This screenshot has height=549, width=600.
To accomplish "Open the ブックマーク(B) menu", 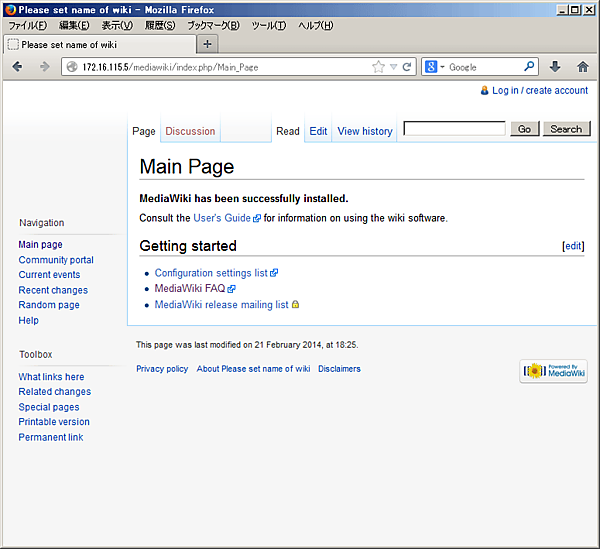I will 213,25.
